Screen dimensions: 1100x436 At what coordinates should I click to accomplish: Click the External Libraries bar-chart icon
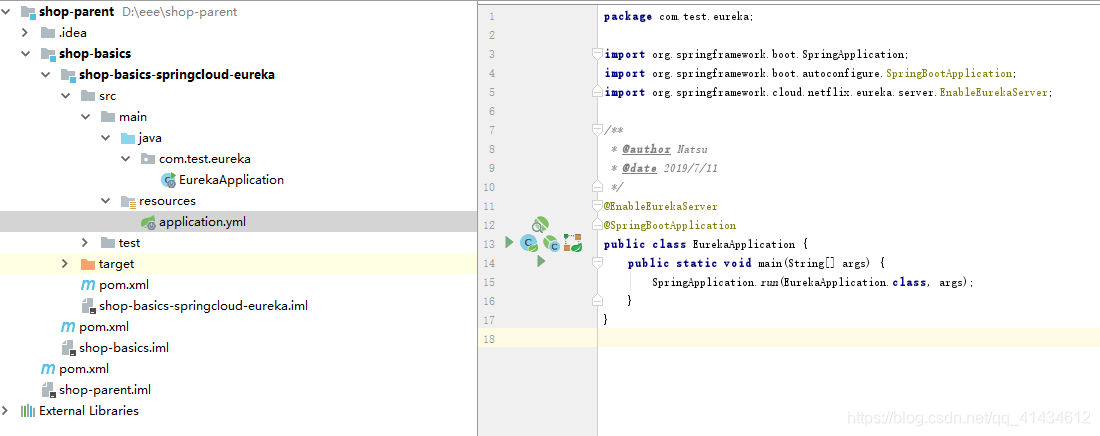coord(28,411)
